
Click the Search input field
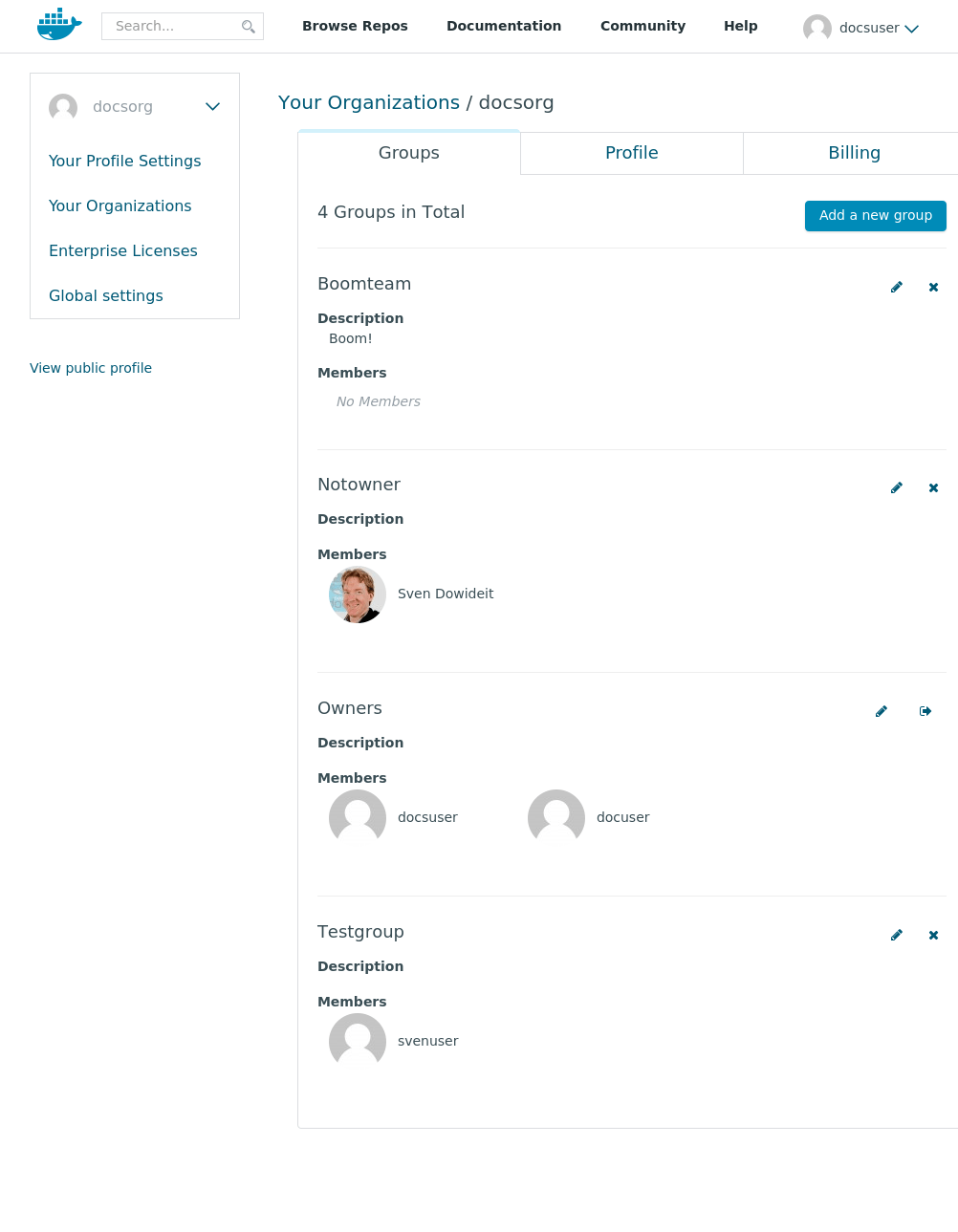pos(183,26)
